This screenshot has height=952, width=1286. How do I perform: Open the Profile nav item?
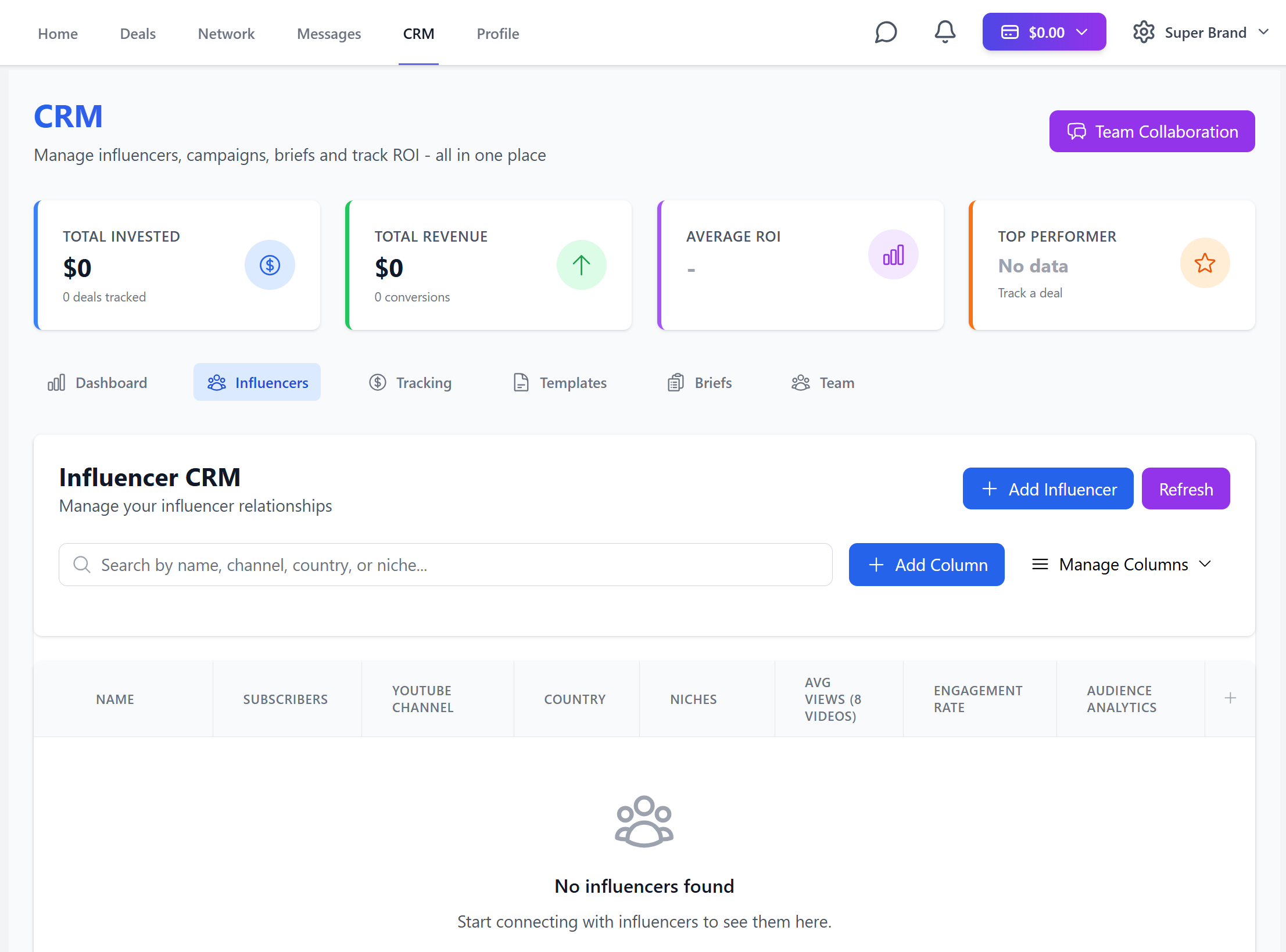coord(498,34)
